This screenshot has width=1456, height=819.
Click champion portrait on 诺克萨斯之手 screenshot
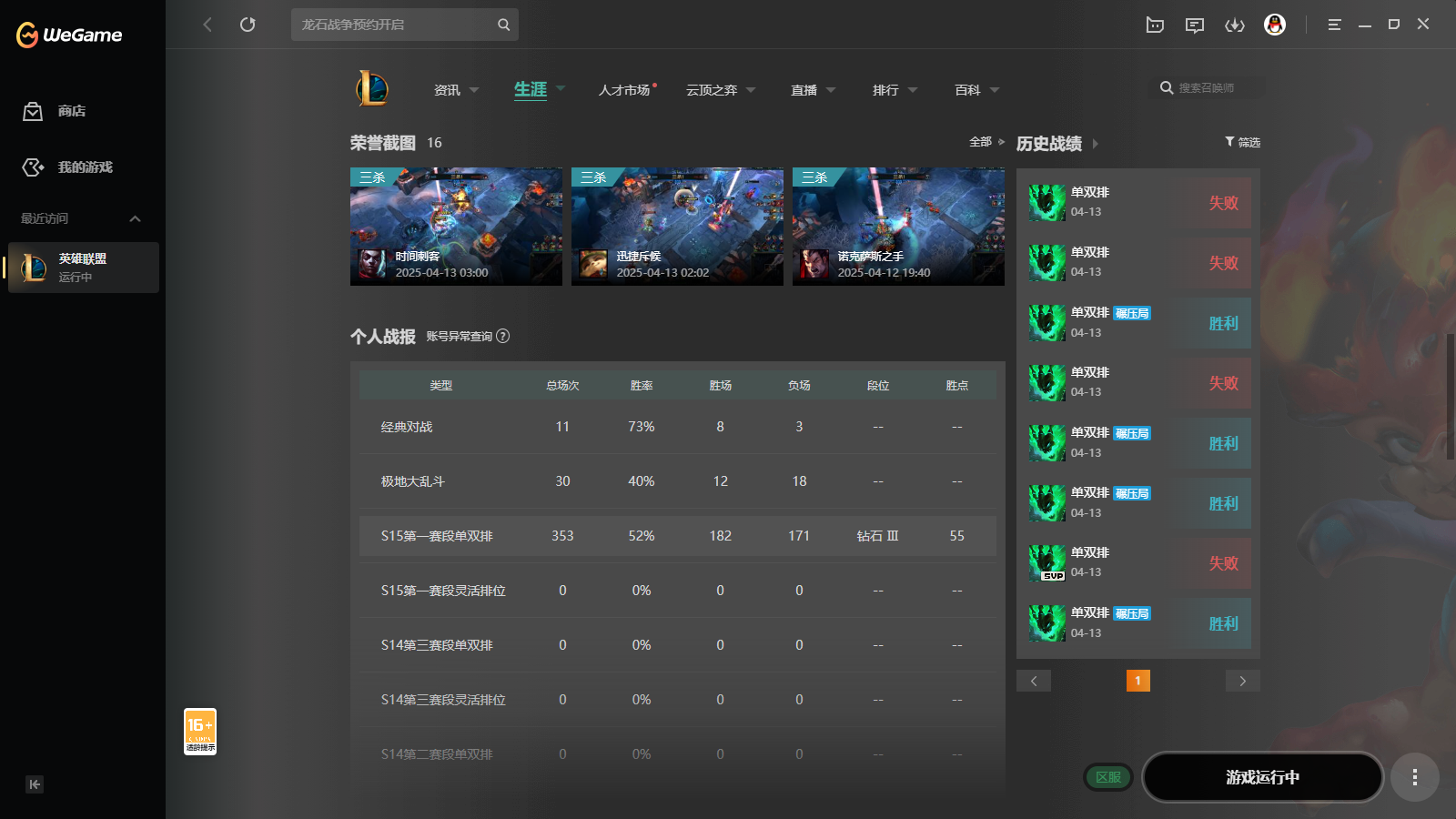(x=814, y=264)
